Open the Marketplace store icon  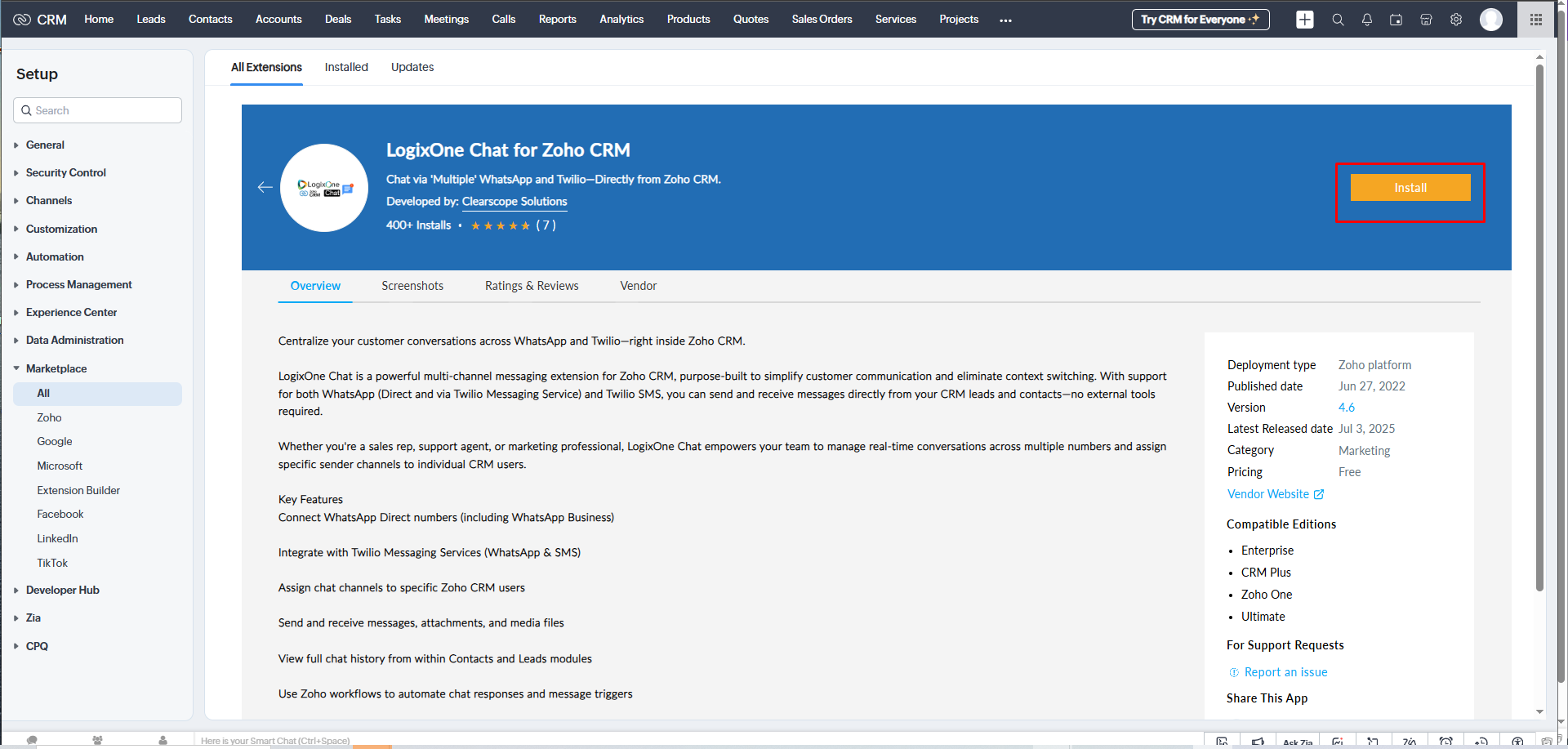pyautogui.click(x=1426, y=20)
